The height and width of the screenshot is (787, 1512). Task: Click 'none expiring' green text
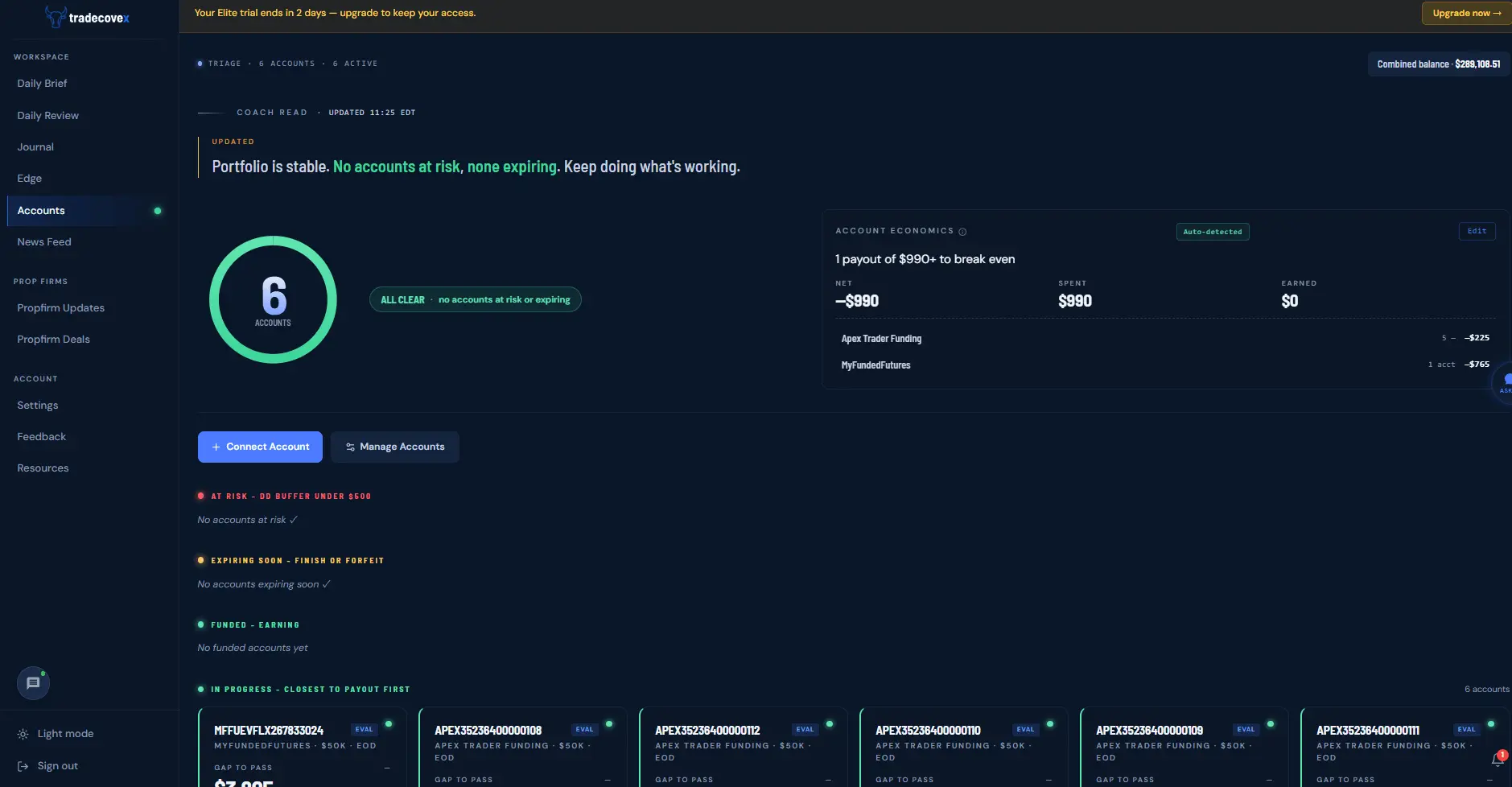click(x=512, y=167)
